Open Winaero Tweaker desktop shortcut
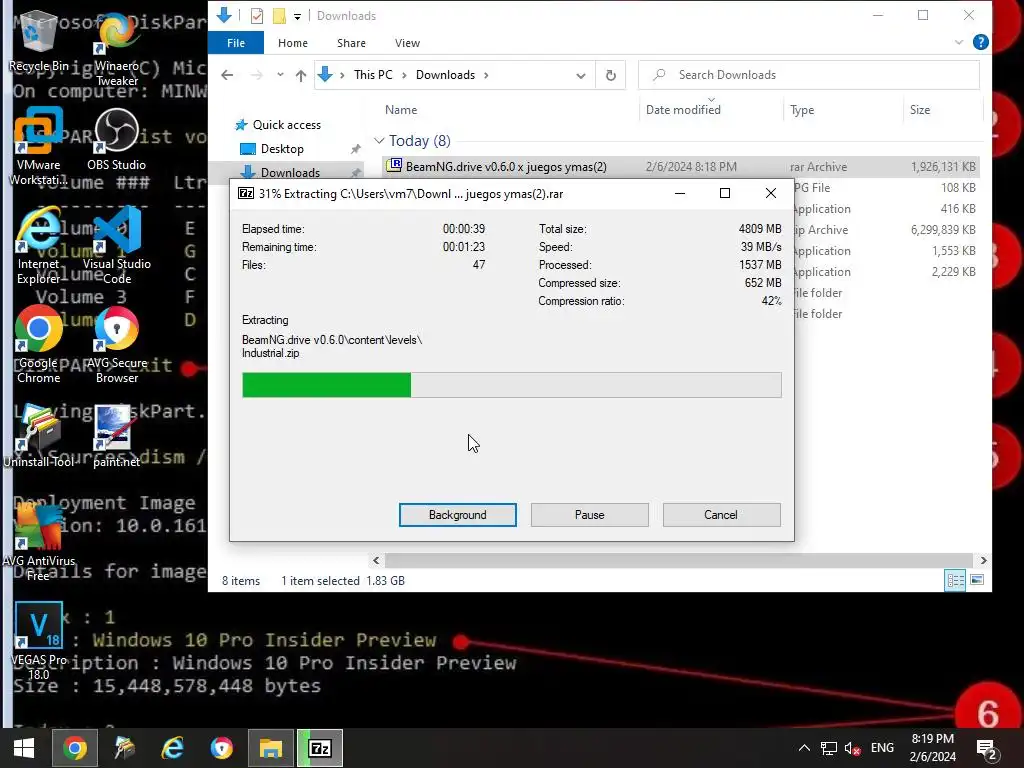 click(x=117, y=49)
